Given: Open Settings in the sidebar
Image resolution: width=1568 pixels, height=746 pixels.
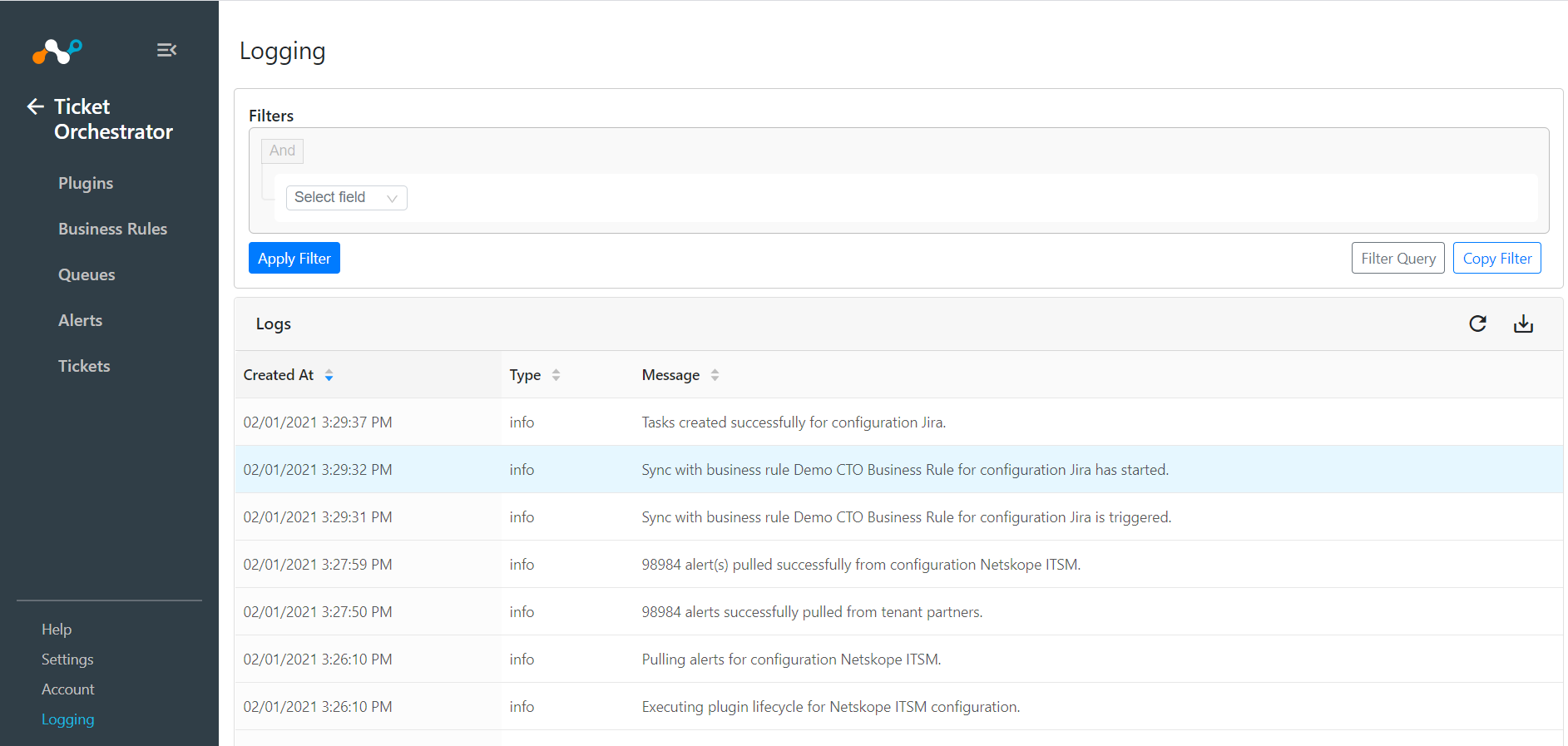Looking at the screenshot, I should (x=67, y=660).
